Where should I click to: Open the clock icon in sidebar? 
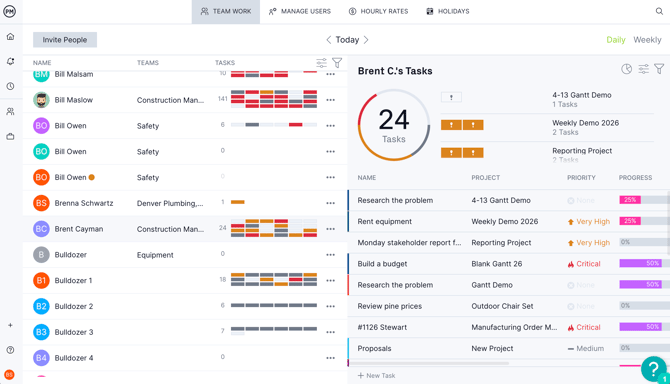tap(10, 86)
